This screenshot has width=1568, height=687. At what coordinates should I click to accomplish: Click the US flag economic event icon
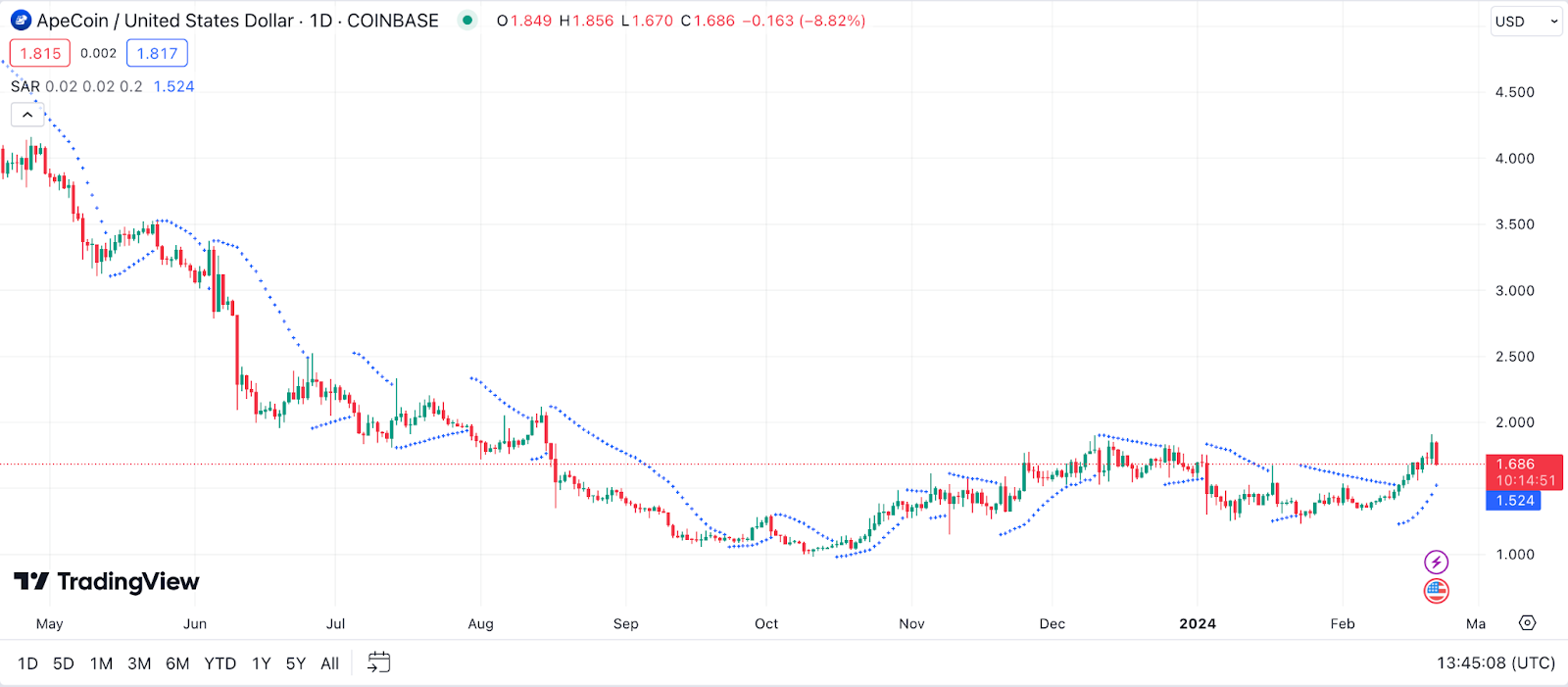coord(1436,591)
